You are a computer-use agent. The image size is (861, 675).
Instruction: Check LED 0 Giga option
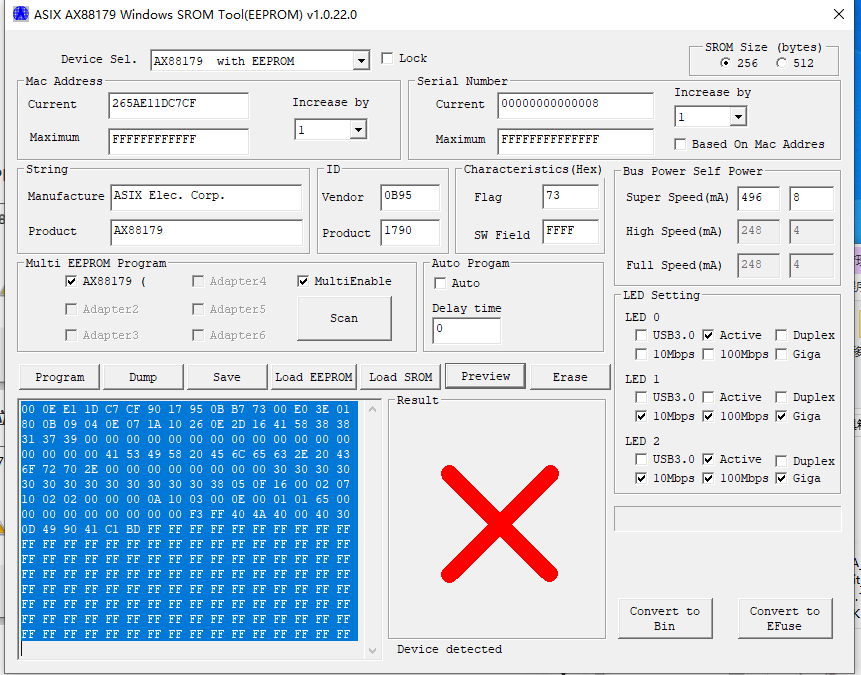781,354
